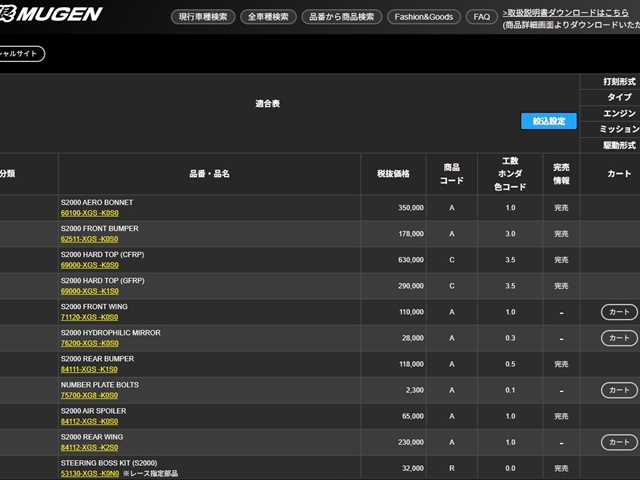Open the S2000 Rear Bumper part number link

[x=89, y=369]
